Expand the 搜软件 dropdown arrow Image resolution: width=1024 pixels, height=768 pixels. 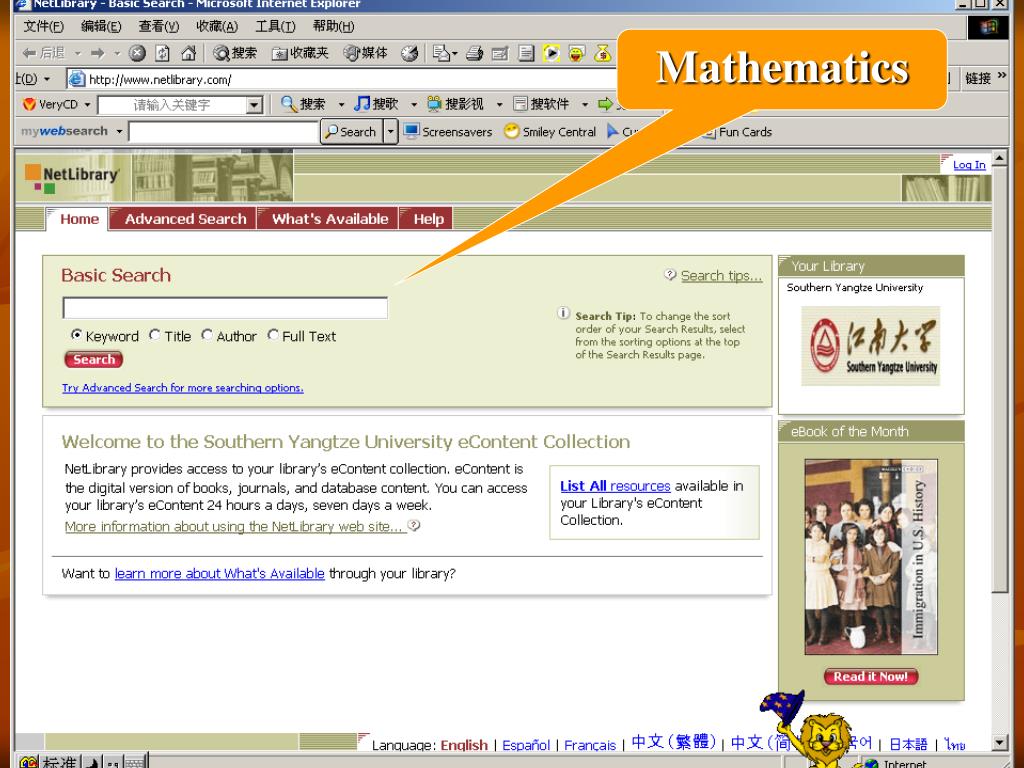pyautogui.click(x=584, y=104)
